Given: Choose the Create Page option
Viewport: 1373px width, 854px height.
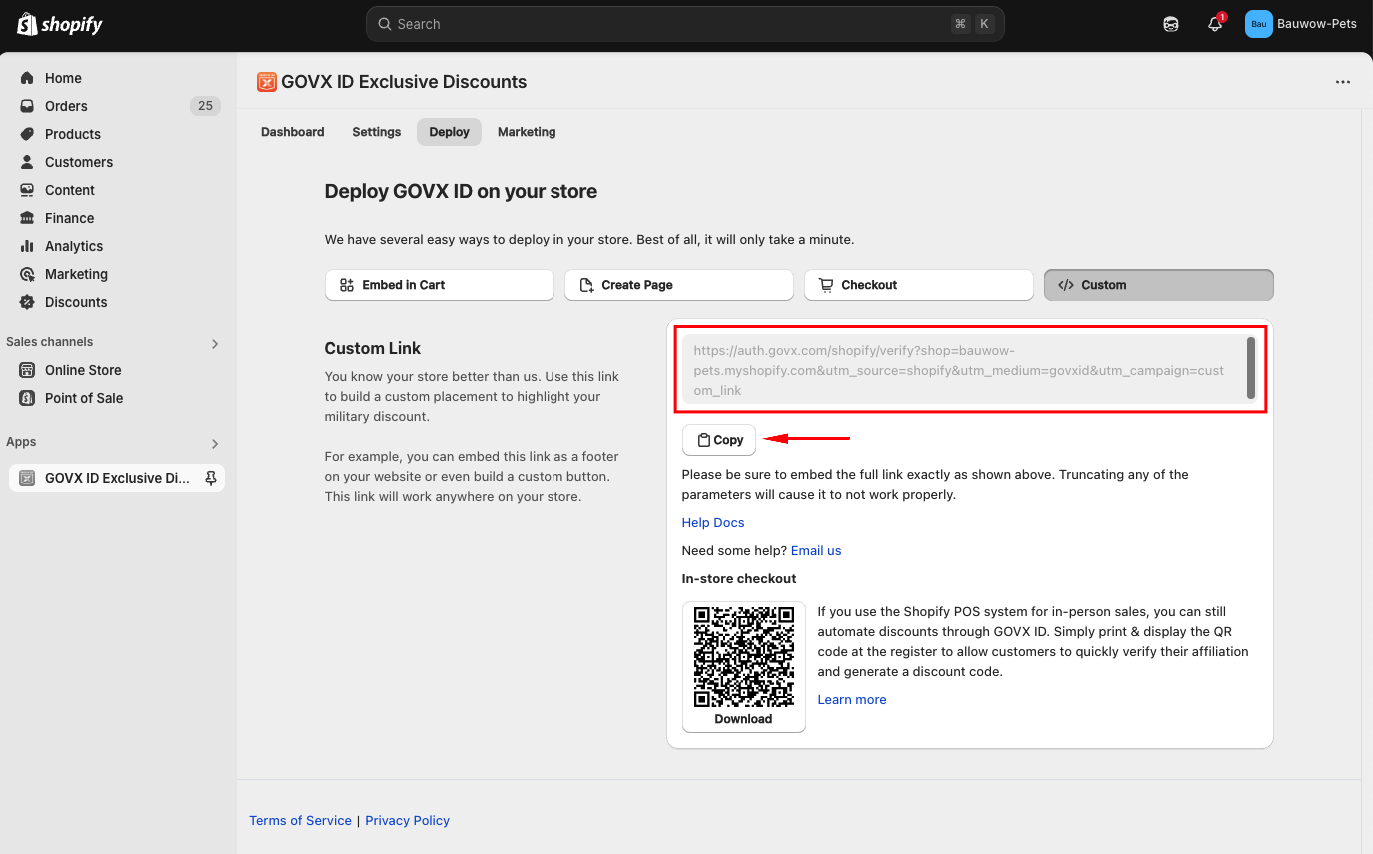Looking at the screenshot, I should click(679, 285).
